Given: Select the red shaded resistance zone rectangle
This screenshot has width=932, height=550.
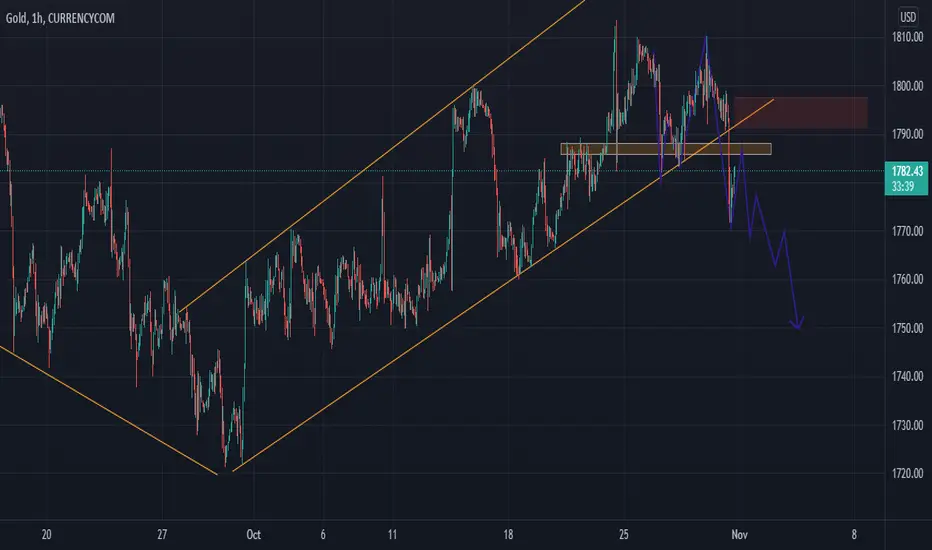Looking at the screenshot, I should [801, 112].
